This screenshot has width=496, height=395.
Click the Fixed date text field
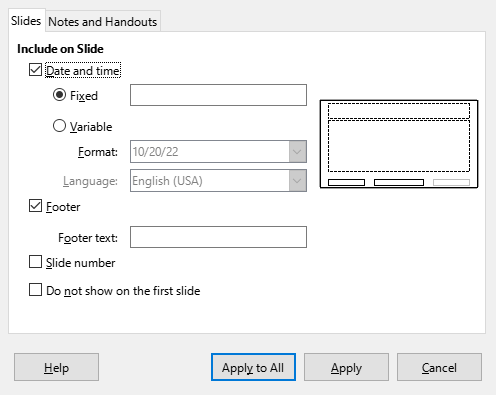pos(218,95)
